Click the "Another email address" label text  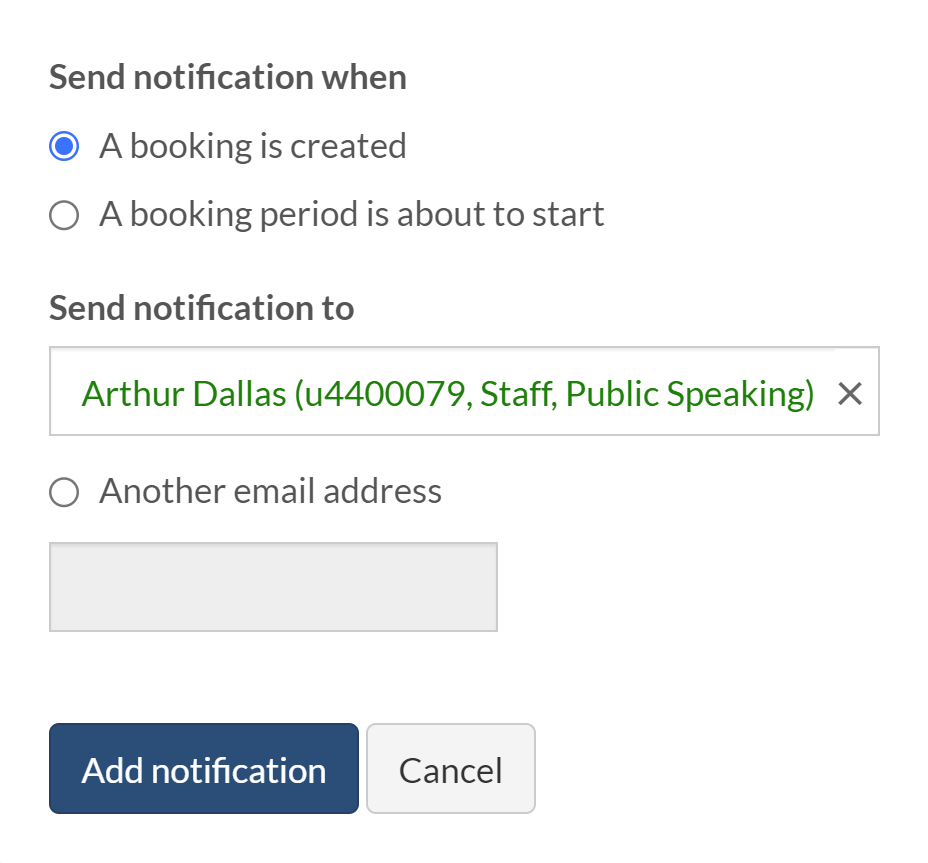[271, 492]
